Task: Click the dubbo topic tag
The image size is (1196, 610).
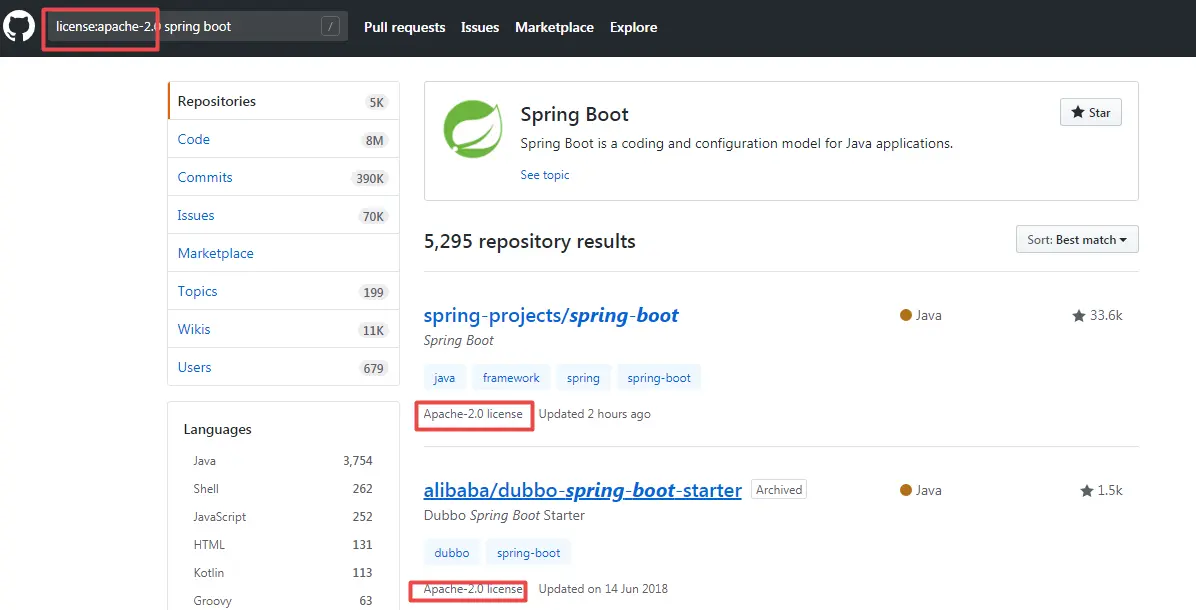Action: [452, 553]
